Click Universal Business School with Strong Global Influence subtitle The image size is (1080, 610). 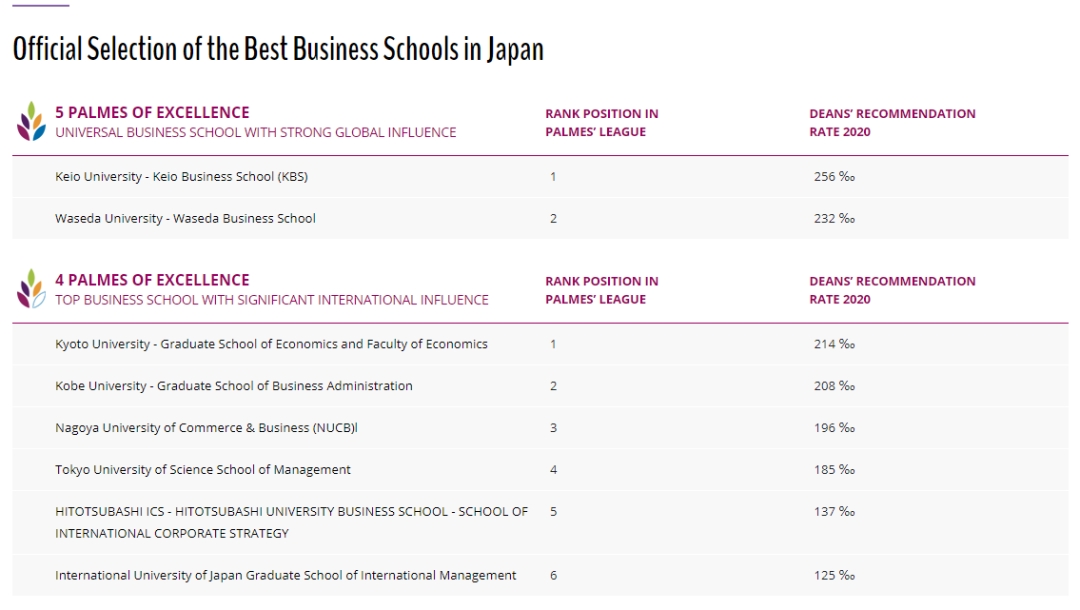click(256, 132)
